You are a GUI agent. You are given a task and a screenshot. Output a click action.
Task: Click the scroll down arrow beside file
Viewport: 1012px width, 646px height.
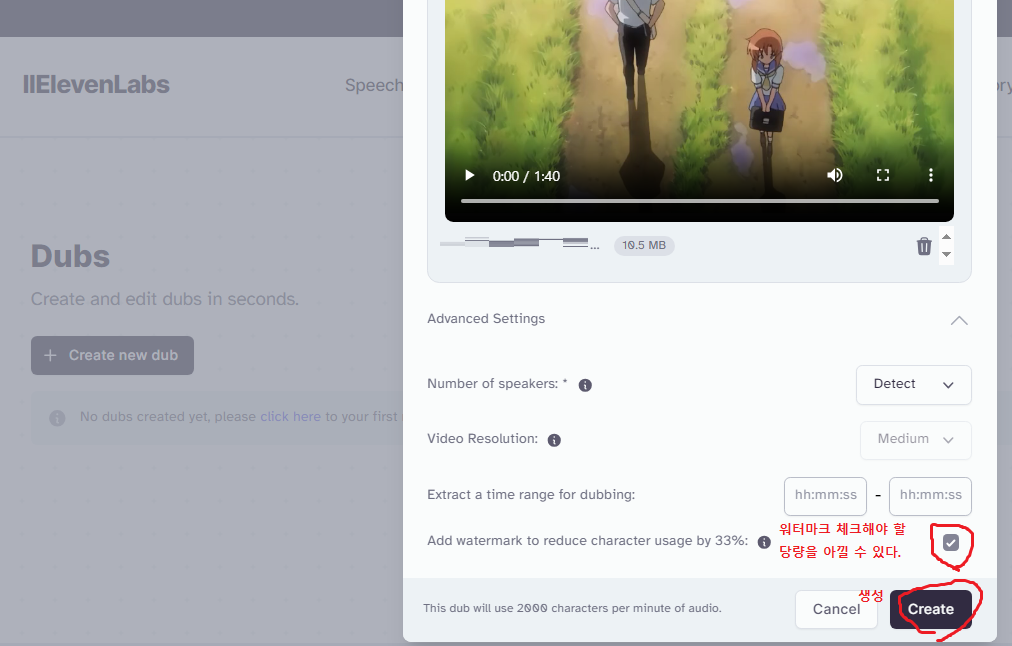946,254
